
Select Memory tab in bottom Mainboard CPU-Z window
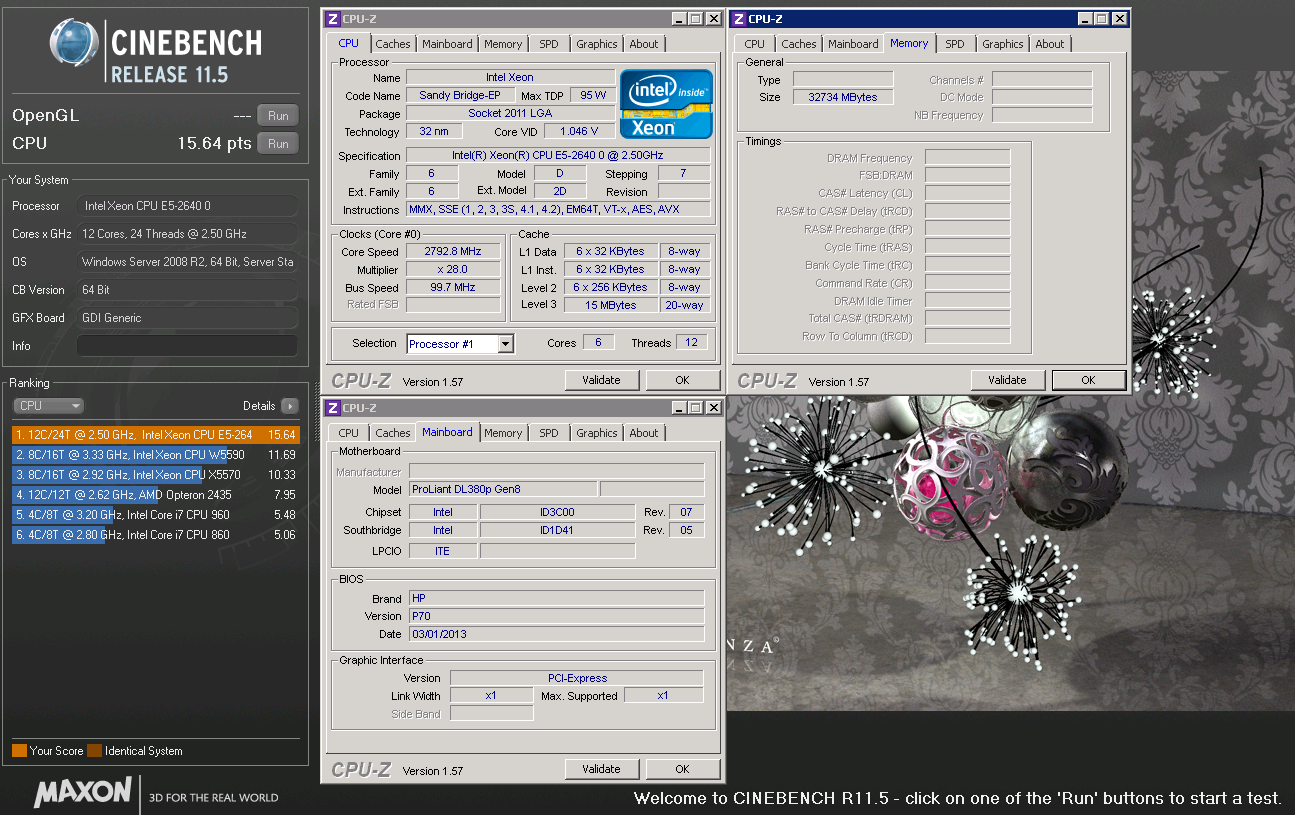tap(503, 433)
